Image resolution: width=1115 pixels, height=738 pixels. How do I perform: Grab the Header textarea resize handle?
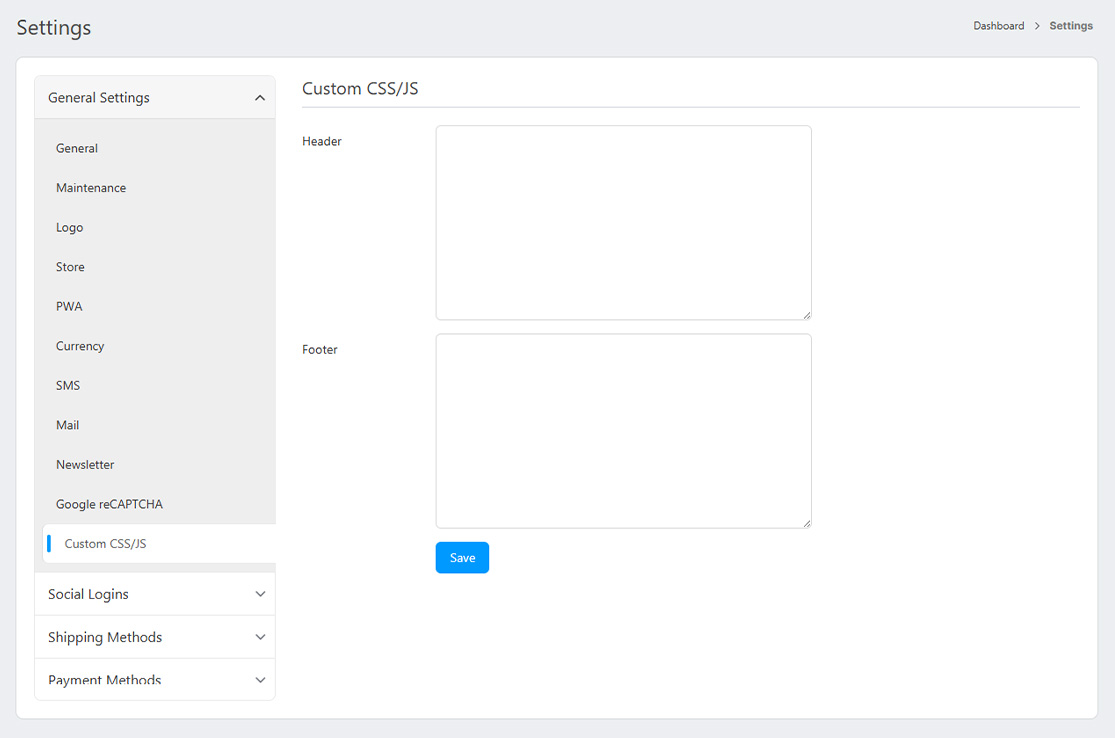806,315
